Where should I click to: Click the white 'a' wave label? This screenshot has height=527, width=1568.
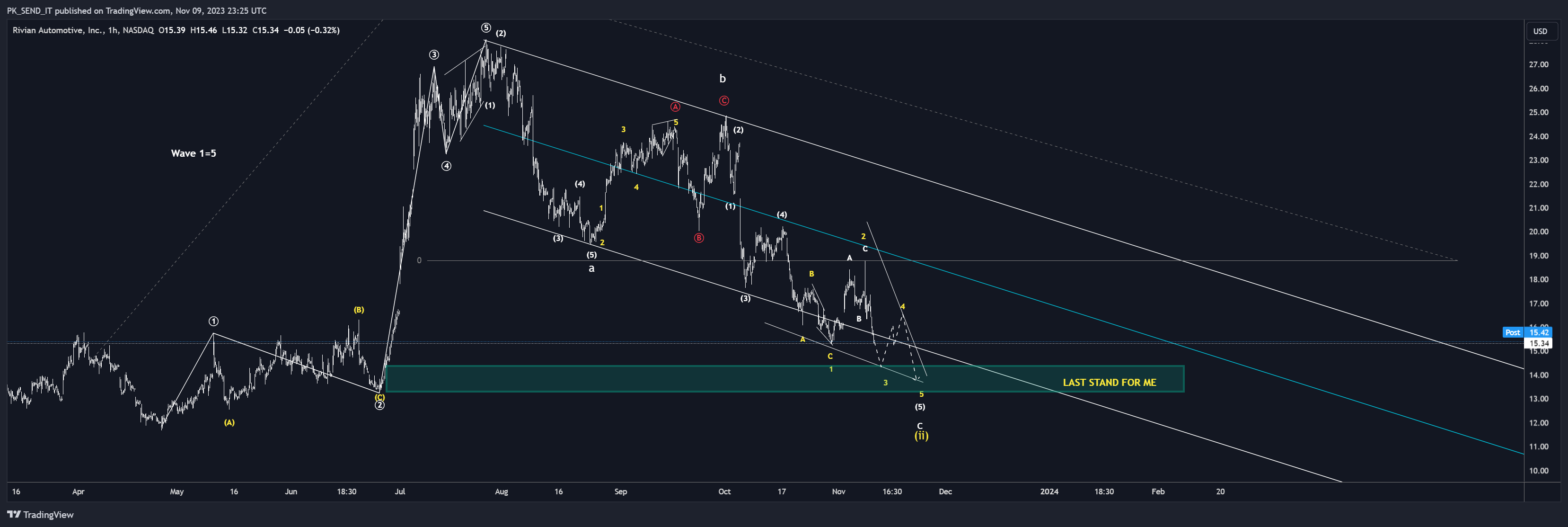click(x=591, y=268)
